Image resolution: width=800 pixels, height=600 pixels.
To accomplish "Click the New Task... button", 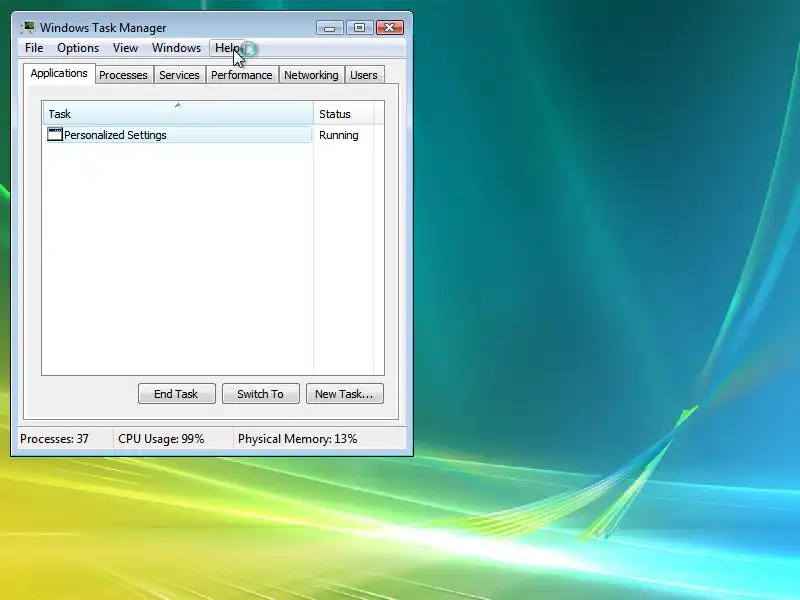I will point(344,394).
